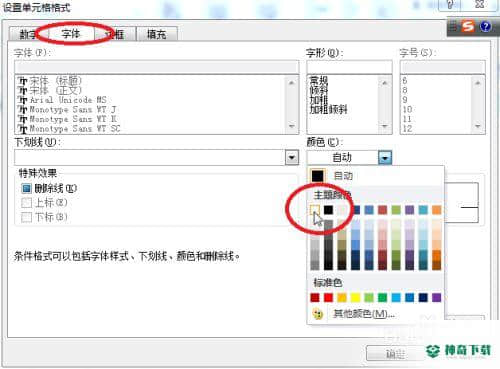The width and height of the screenshot is (500, 369).
Task: Click the More Colors palette icon
Action: point(318,313)
